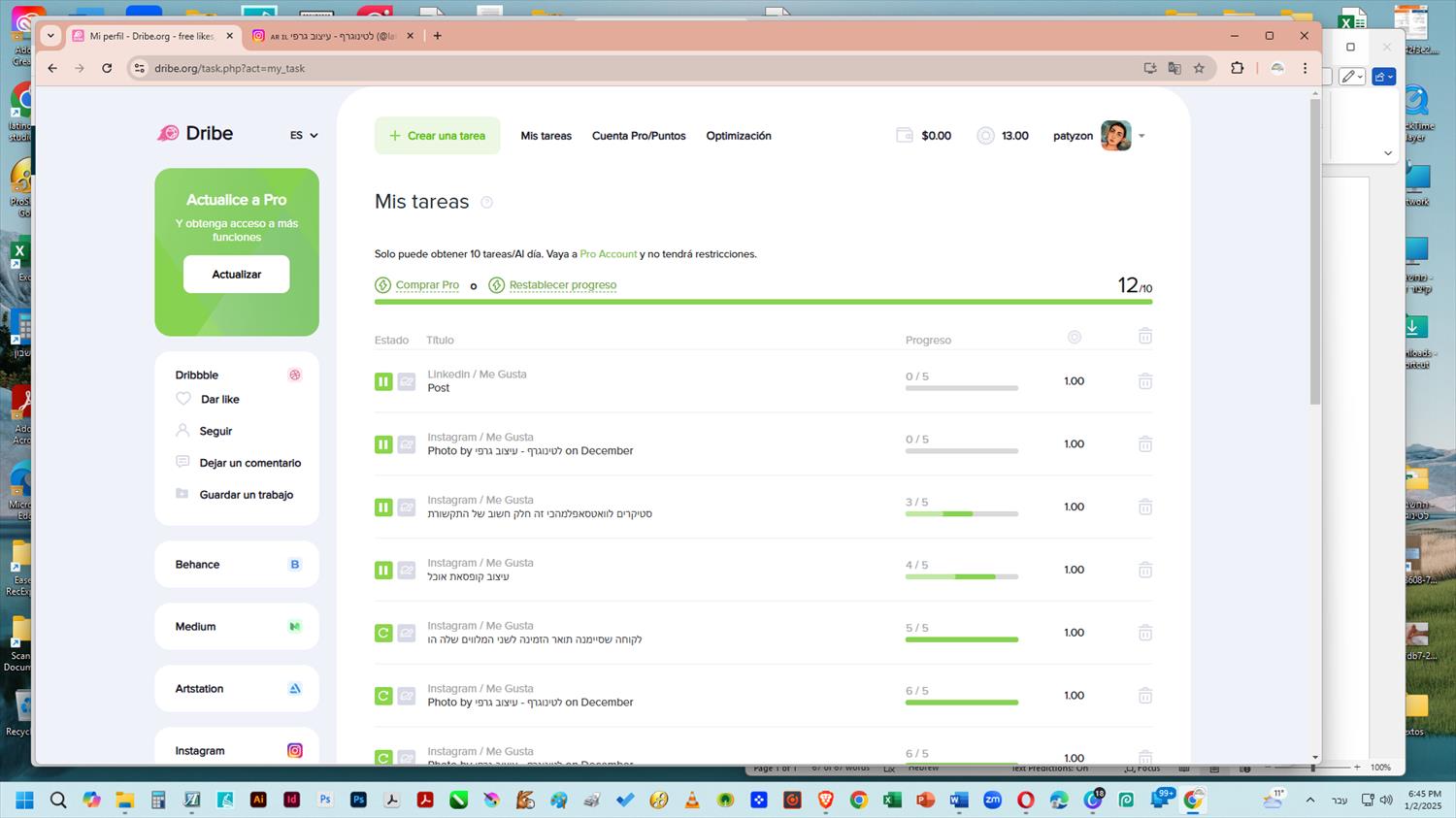
Task: Open the browser tab search dropdown
Action: [x=50, y=36]
